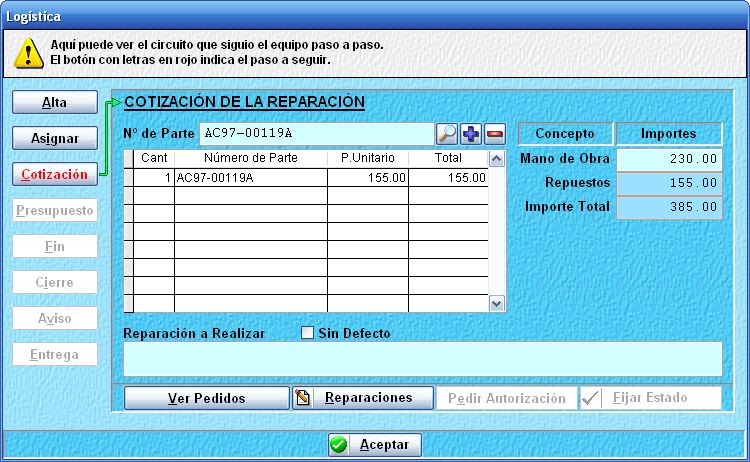Add part with blue plus icon
Image resolution: width=750 pixels, height=462 pixels.
(471, 134)
